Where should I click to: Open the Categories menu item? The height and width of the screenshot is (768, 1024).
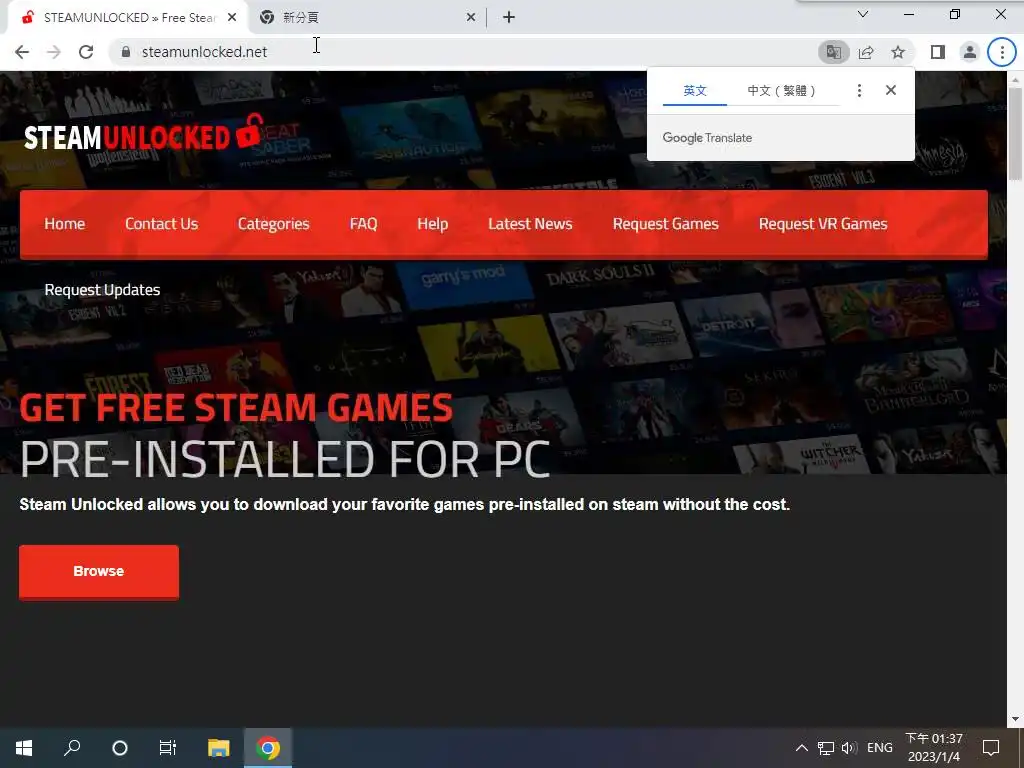click(274, 224)
